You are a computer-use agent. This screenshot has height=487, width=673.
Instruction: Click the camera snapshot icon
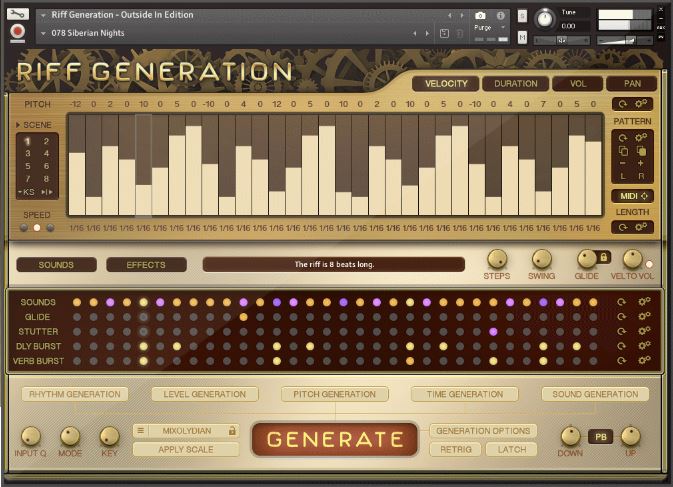(480, 16)
